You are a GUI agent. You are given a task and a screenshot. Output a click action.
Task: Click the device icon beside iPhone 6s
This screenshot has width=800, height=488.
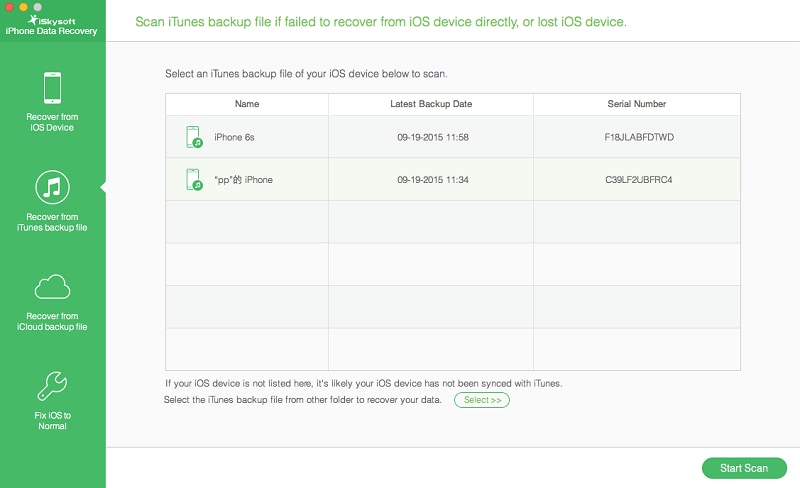(194, 137)
